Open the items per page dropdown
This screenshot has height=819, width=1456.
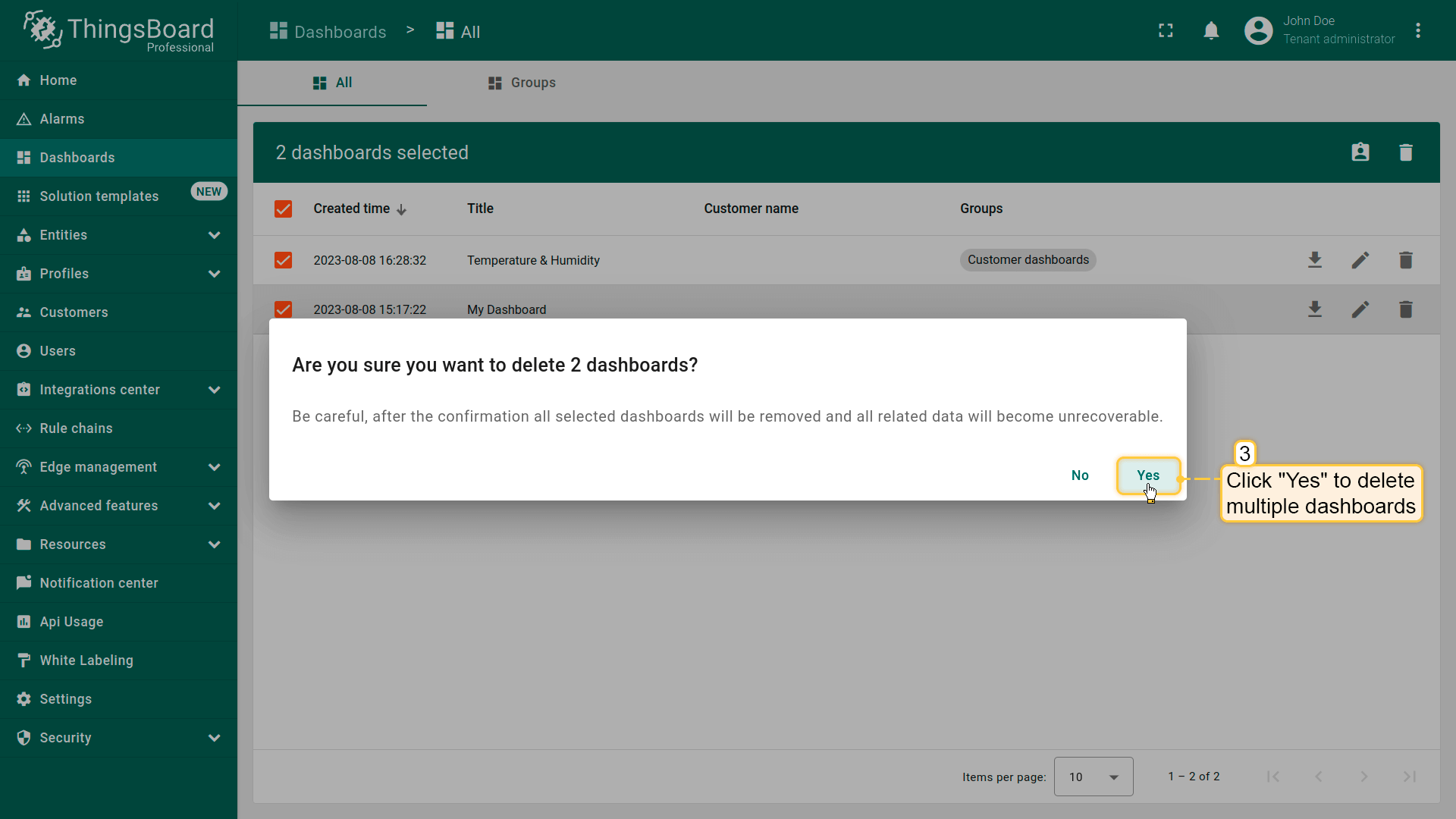click(x=1093, y=777)
